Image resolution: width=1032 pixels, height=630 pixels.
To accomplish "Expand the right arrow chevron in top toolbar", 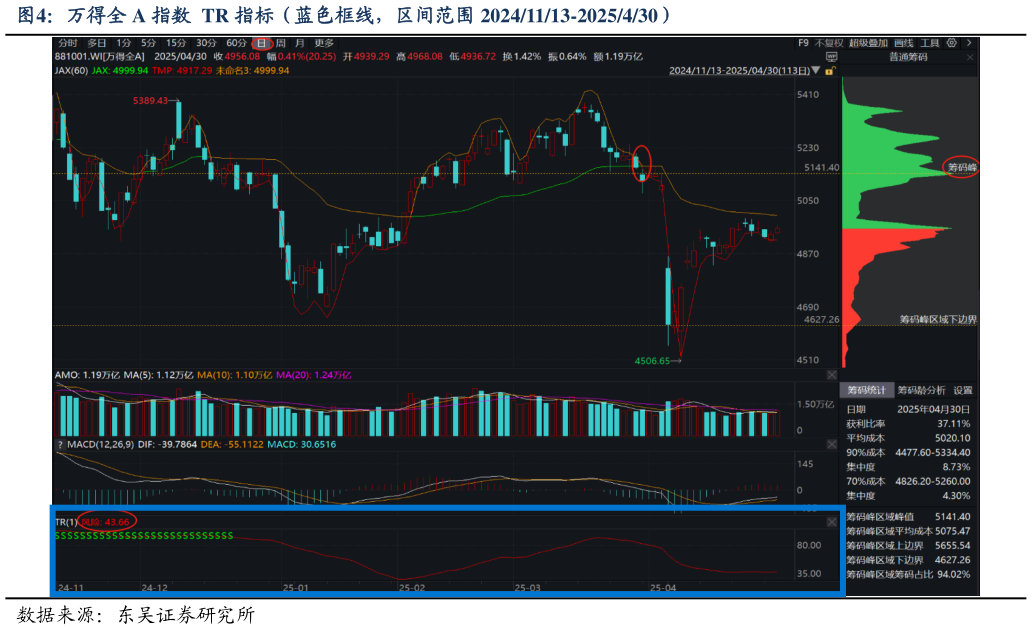I will [969, 43].
